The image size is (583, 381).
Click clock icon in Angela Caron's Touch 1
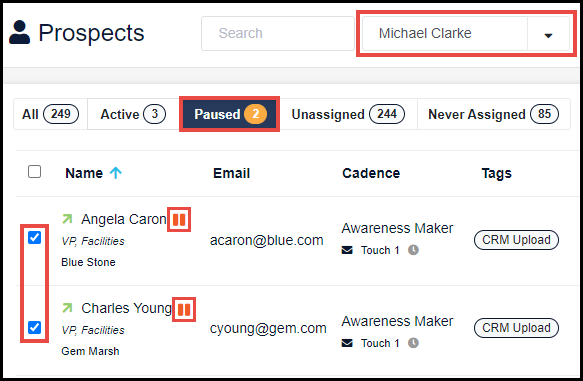[x=413, y=250]
